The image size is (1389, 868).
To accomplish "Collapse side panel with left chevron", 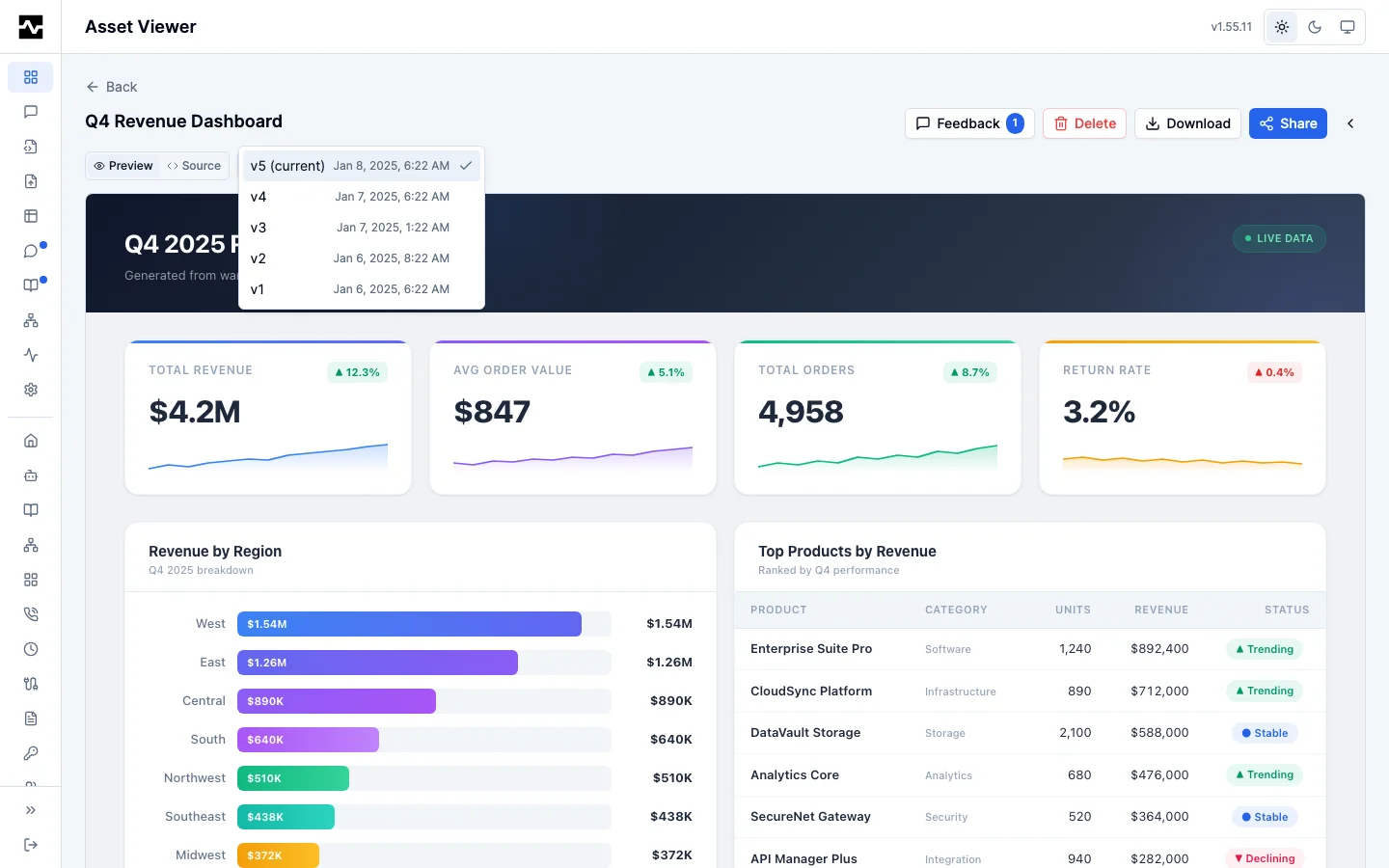I will point(1350,123).
